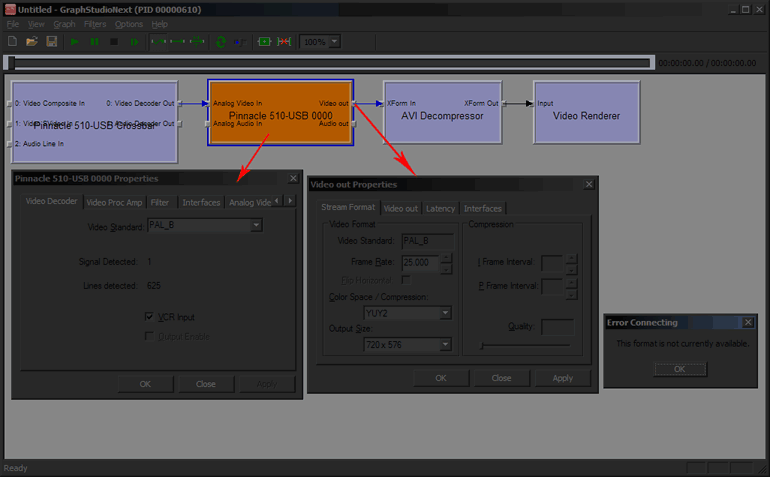Screen dimensions: 770x477
Task: Insert a filter with the green plus icon
Action: (265, 42)
